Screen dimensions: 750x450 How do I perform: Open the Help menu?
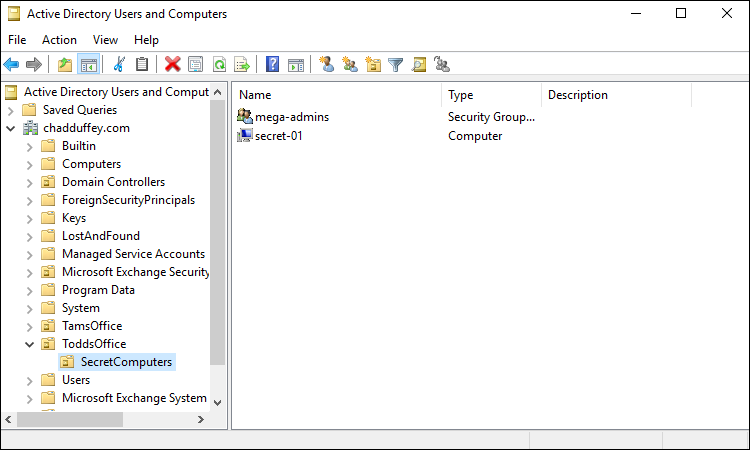(146, 40)
